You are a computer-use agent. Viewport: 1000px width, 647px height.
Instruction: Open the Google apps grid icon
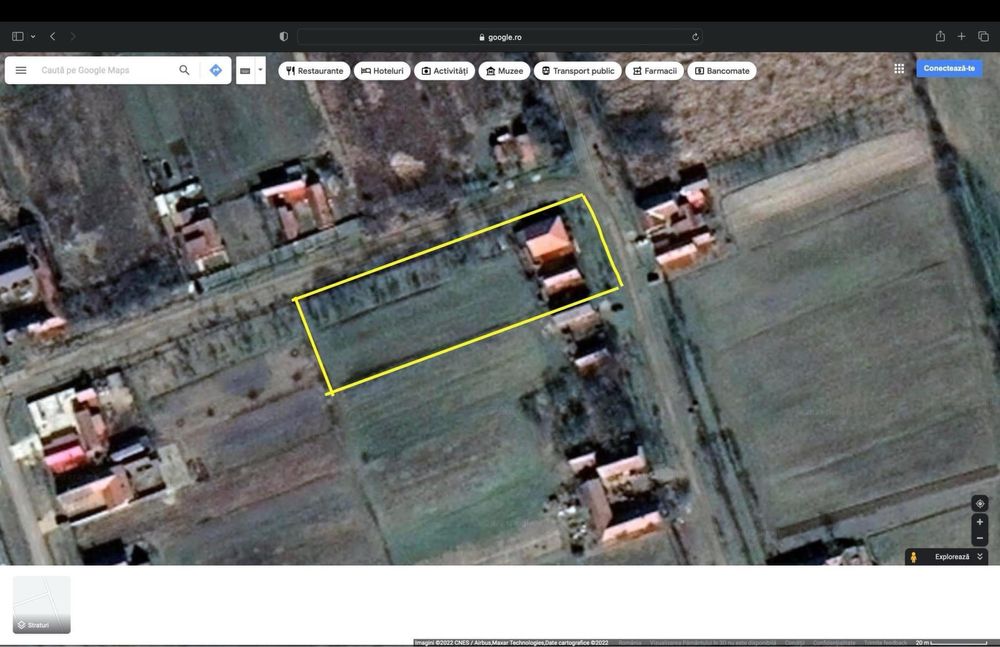click(x=899, y=68)
